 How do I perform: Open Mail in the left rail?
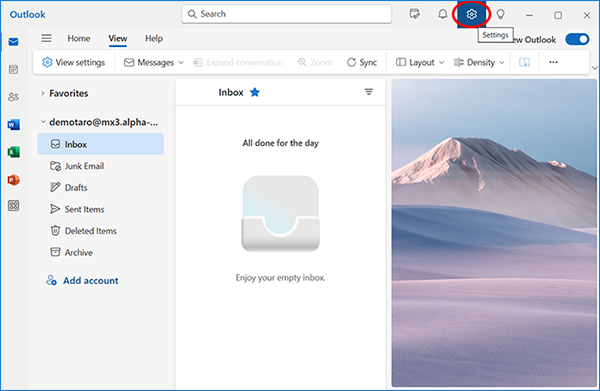click(x=13, y=42)
